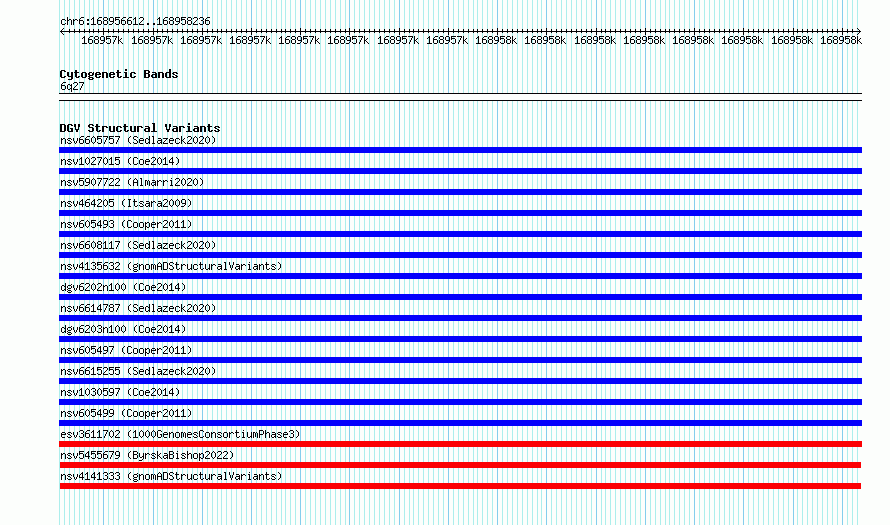Open the nsv605493 (Cooper2011) variant label

126,224
